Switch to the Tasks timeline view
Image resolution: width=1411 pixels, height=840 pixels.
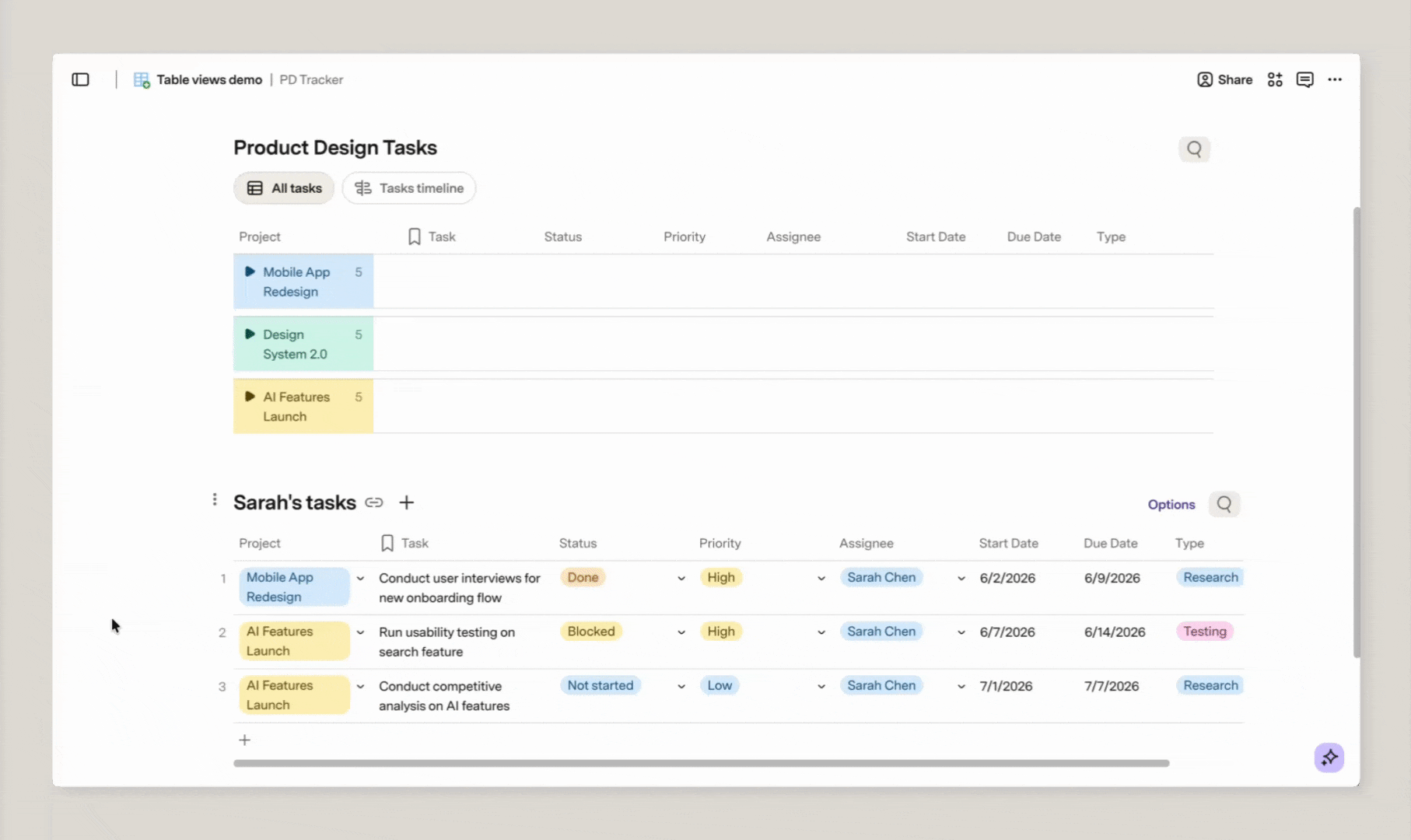(x=409, y=188)
